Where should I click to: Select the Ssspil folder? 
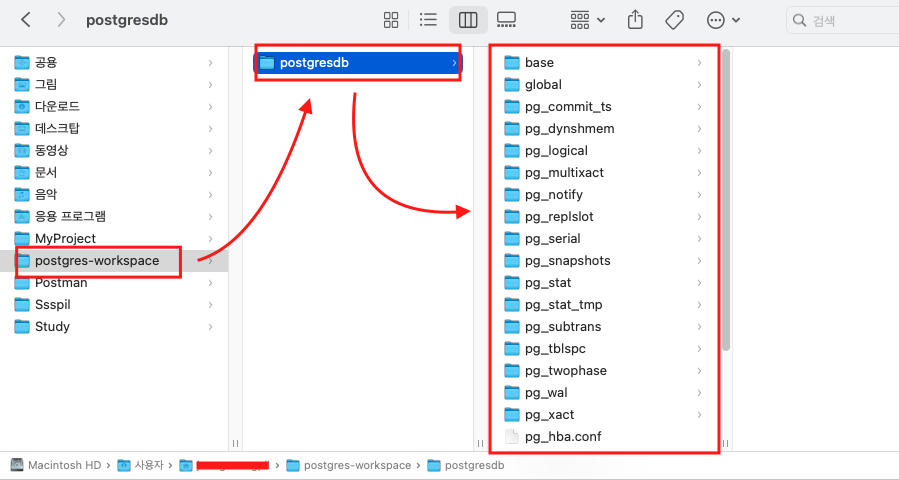pyautogui.click(x=115, y=305)
